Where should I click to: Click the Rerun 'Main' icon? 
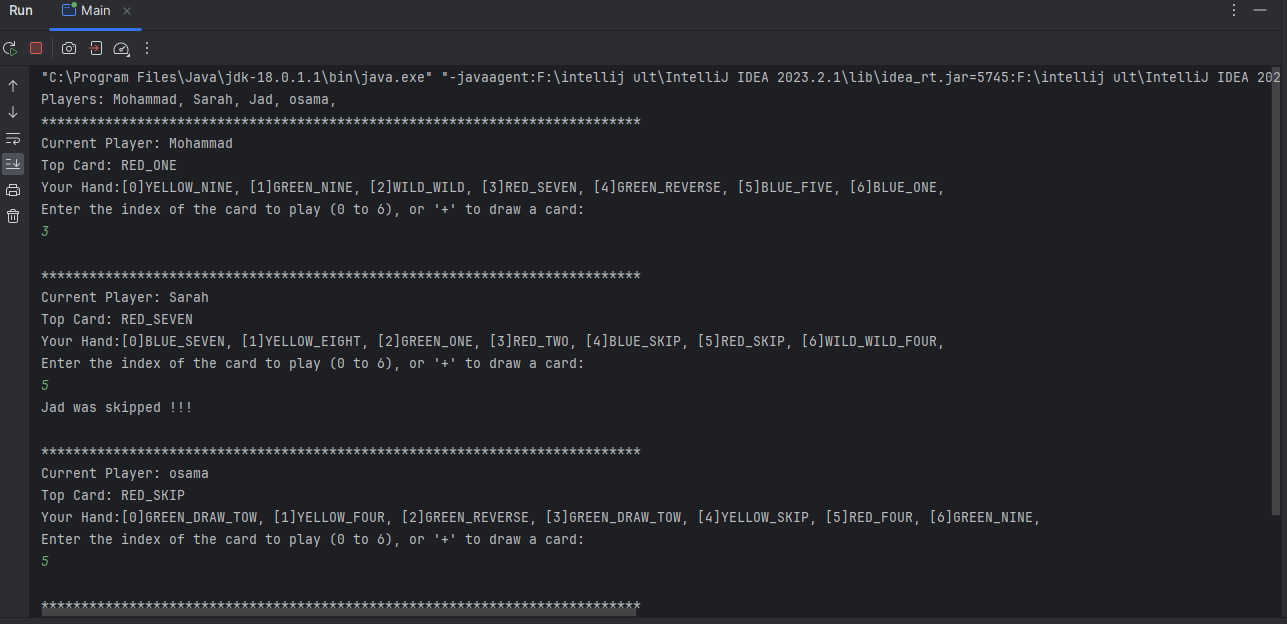[x=10, y=48]
